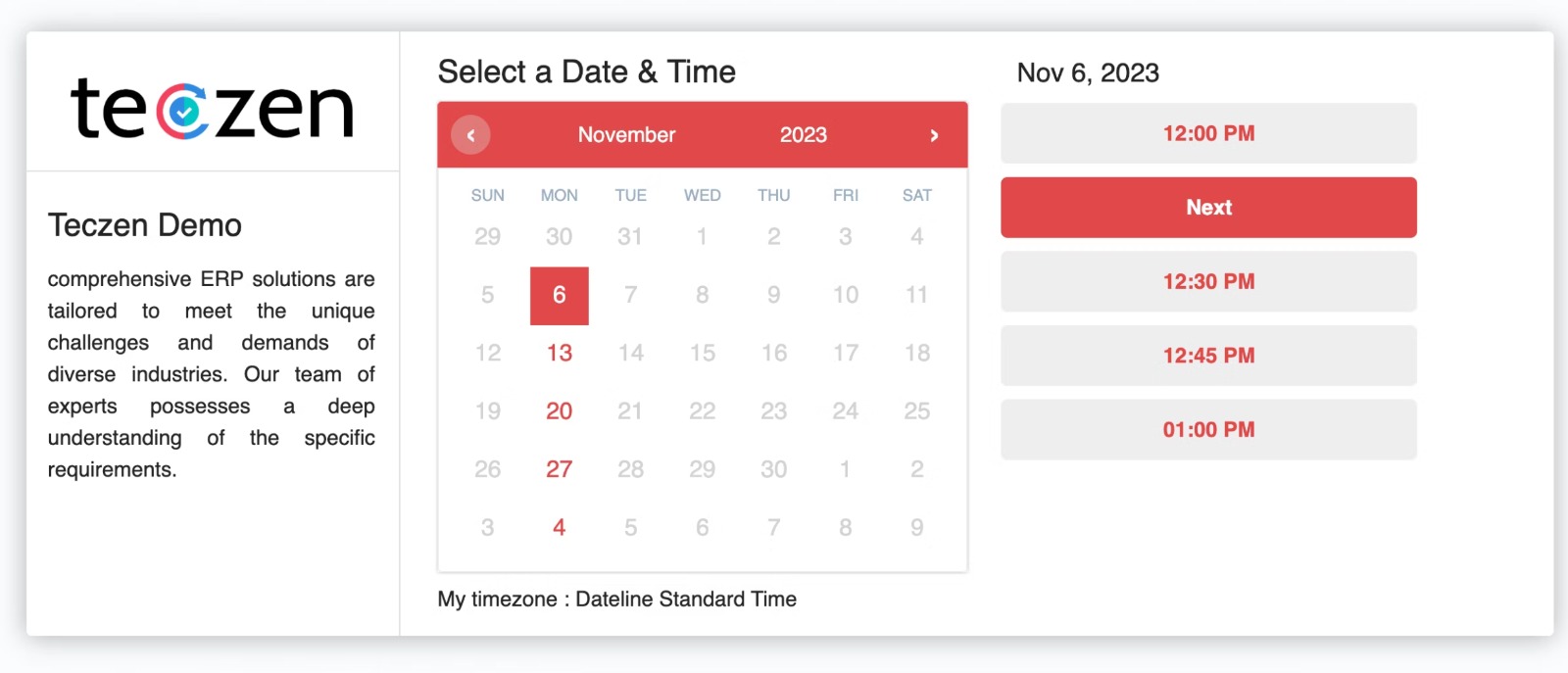Advance to next month arrow
The height and width of the screenshot is (673, 1568).
click(x=934, y=135)
